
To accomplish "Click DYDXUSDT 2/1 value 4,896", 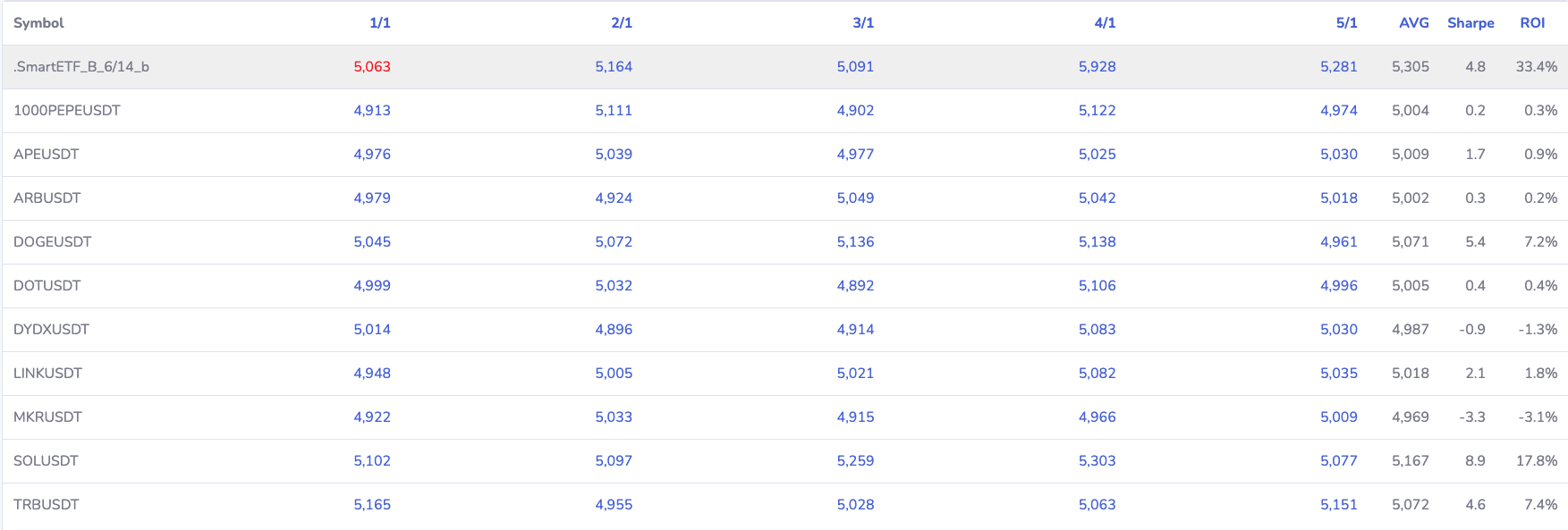I will pyautogui.click(x=614, y=330).
